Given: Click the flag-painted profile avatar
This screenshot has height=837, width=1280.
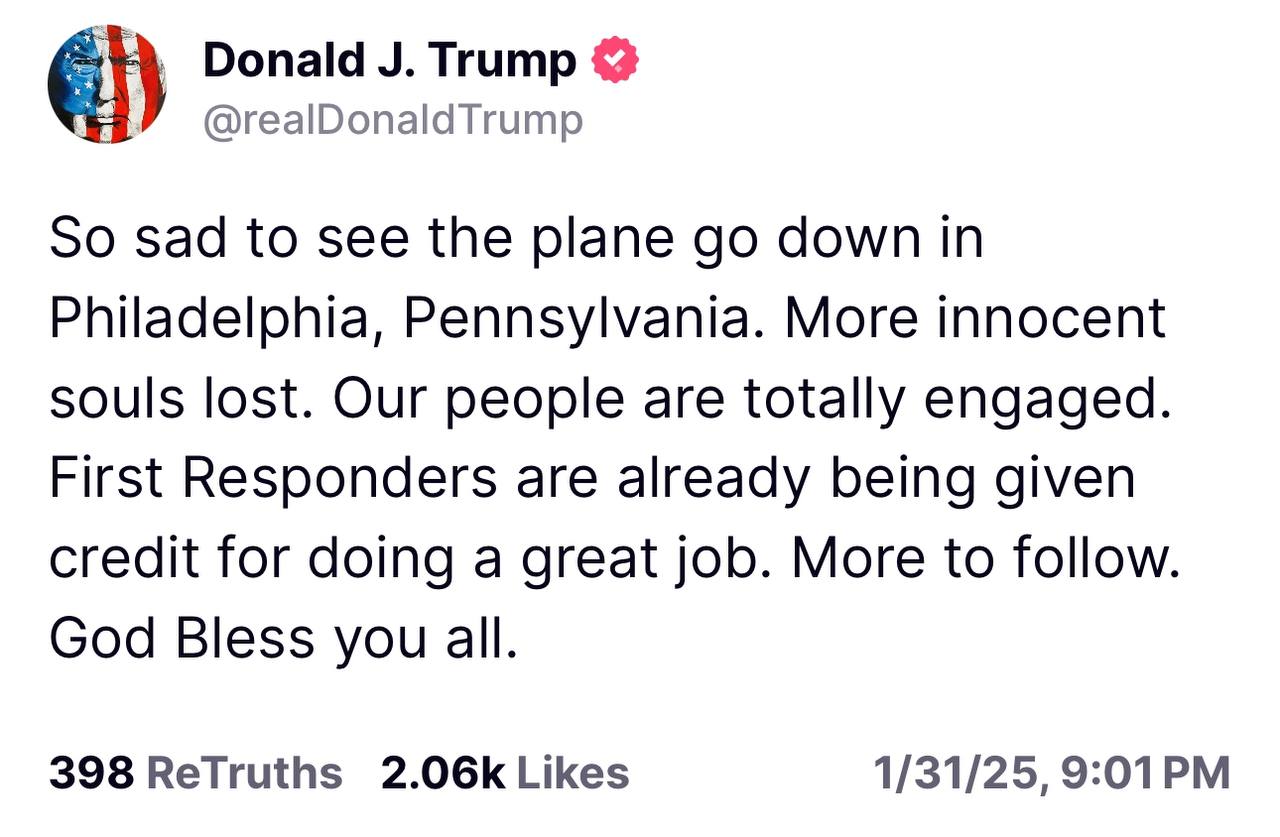Looking at the screenshot, I should coord(107,83).
